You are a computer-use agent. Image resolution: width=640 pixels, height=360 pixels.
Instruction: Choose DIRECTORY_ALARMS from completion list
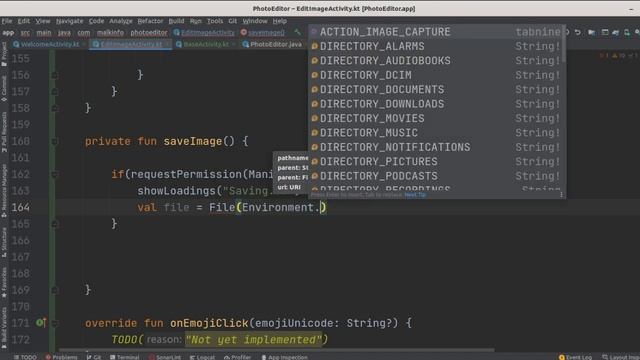tap(436, 46)
